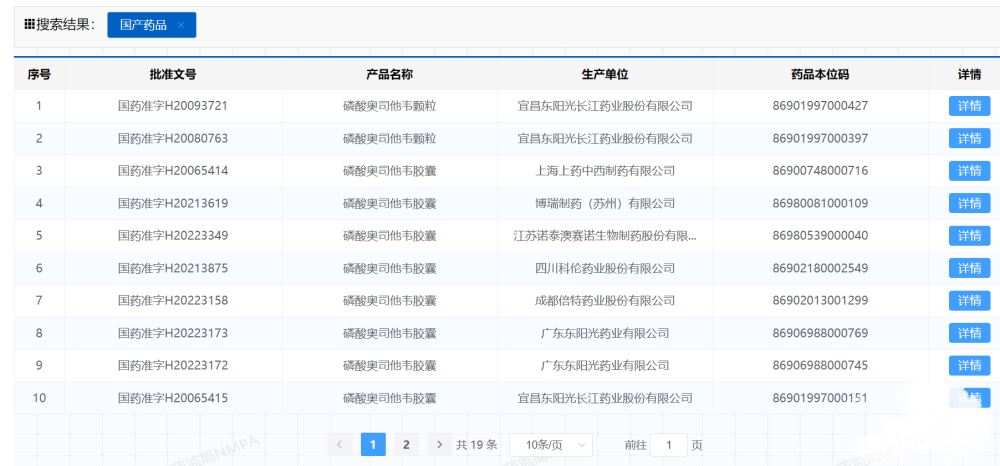Viewport: 1000px width, 466px height.
Task: Remove the 国产药品 filter tag
Action: pyautogui.click(x=180, y=25)
